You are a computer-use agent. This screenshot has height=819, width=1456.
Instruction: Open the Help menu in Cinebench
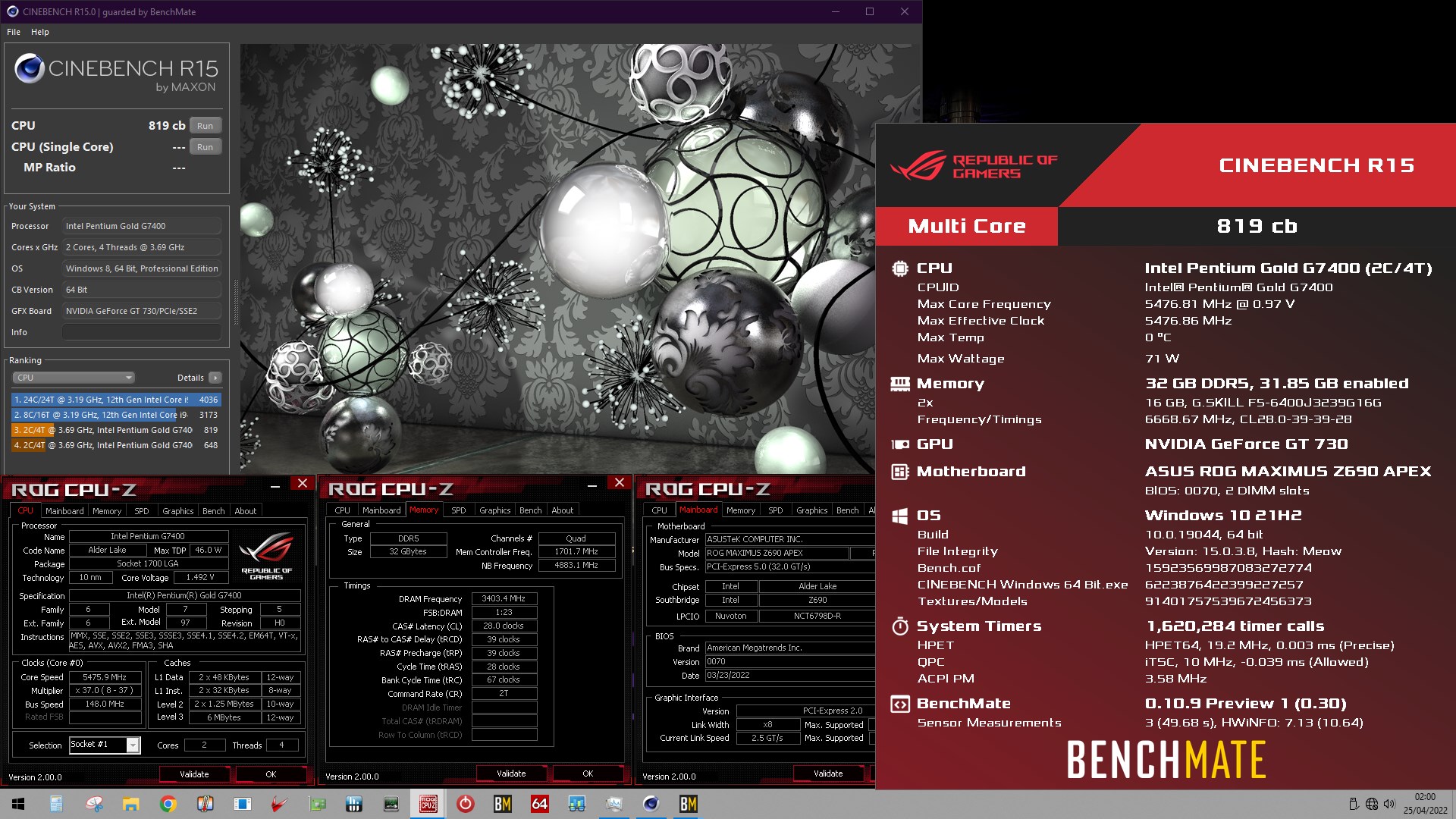40,32
